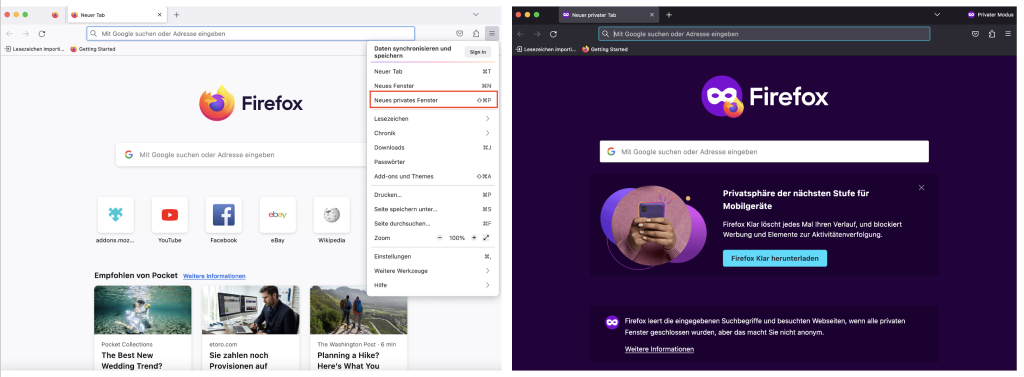Select Seite durchsuchen menu entry
Screen dimensions: 1024x377
click(x=433, y=223)
